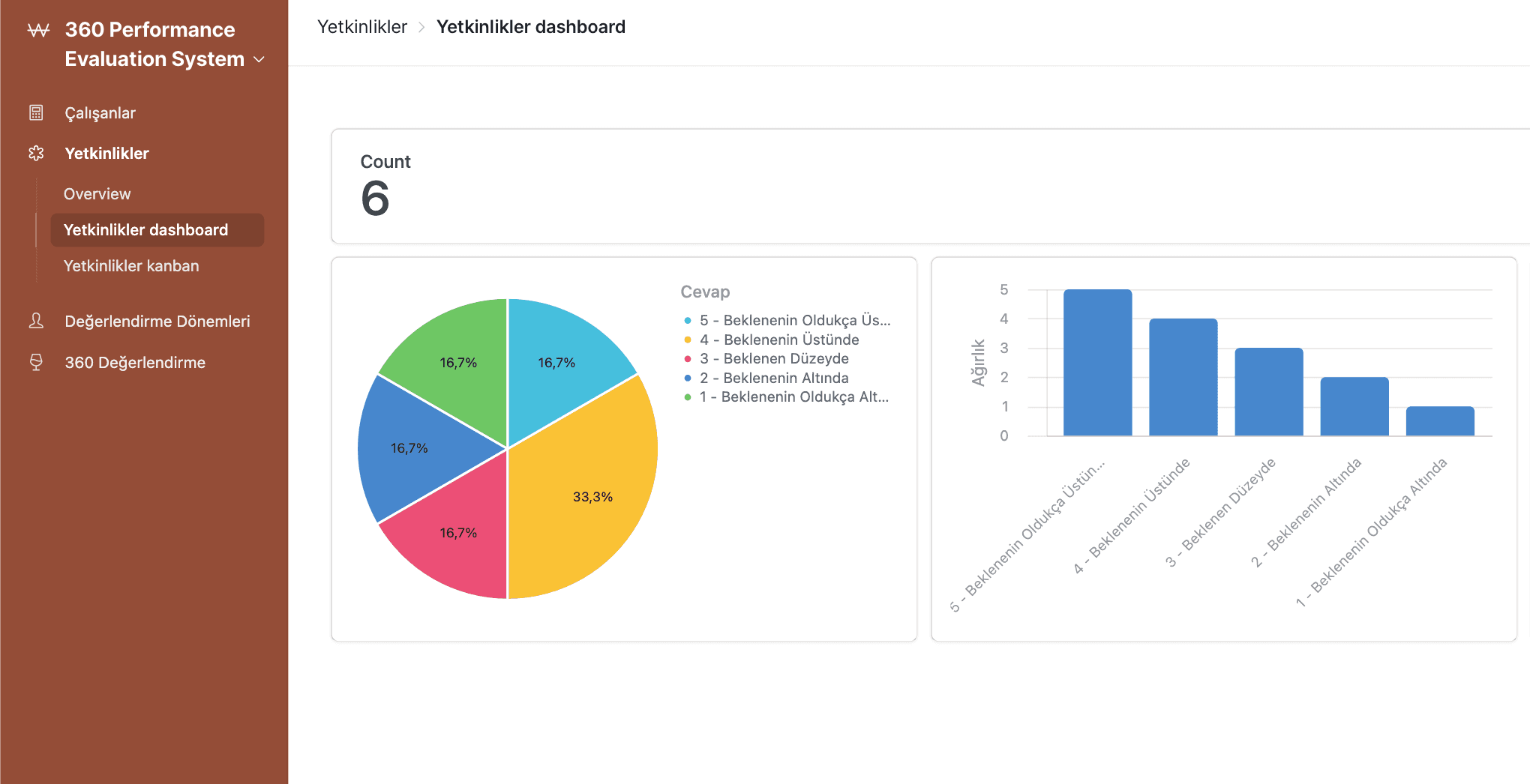Click x-axis label 1 - Beklenenin Oldukça Altında
This screenshot has height=784, width=1530.
[x=1372, y=533]
